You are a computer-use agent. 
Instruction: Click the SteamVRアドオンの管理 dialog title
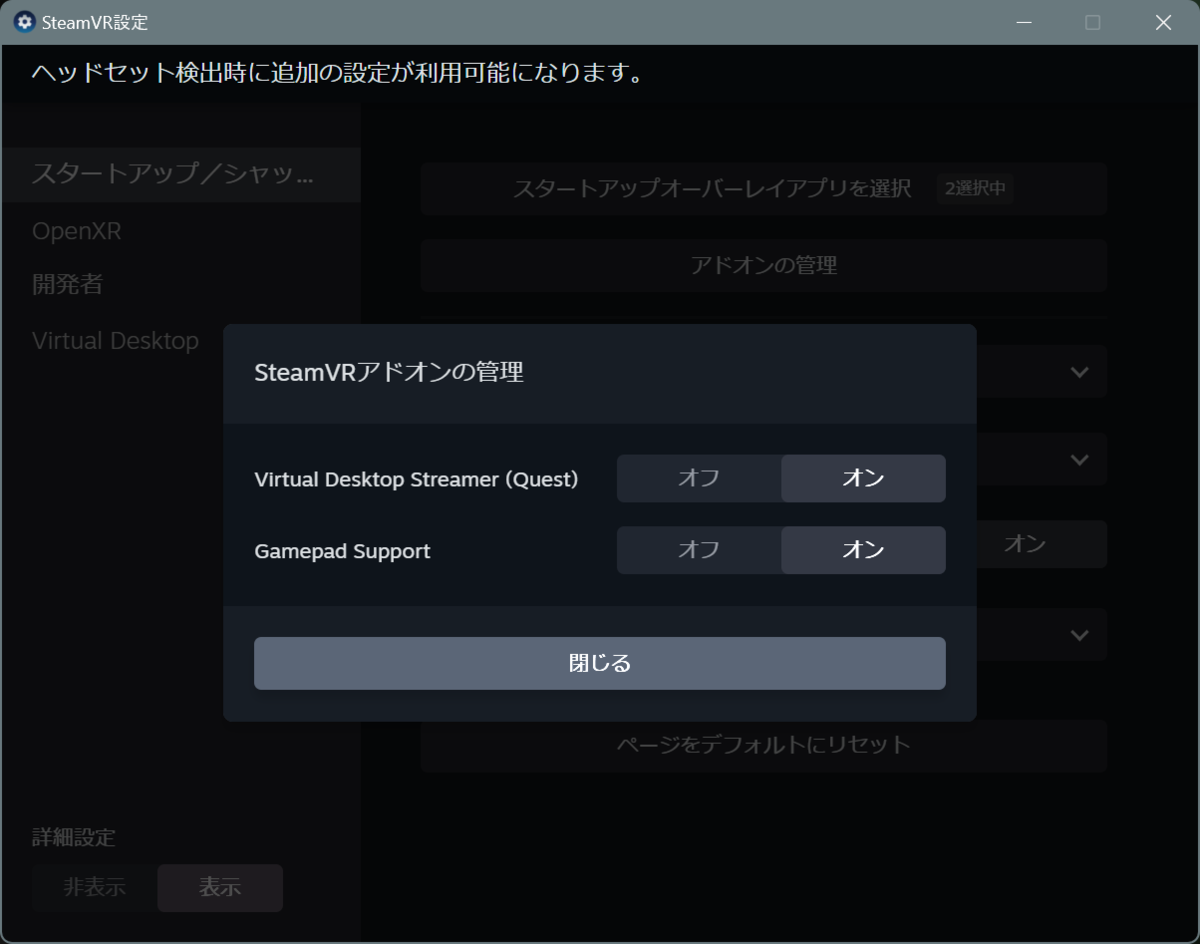(389, 373)
